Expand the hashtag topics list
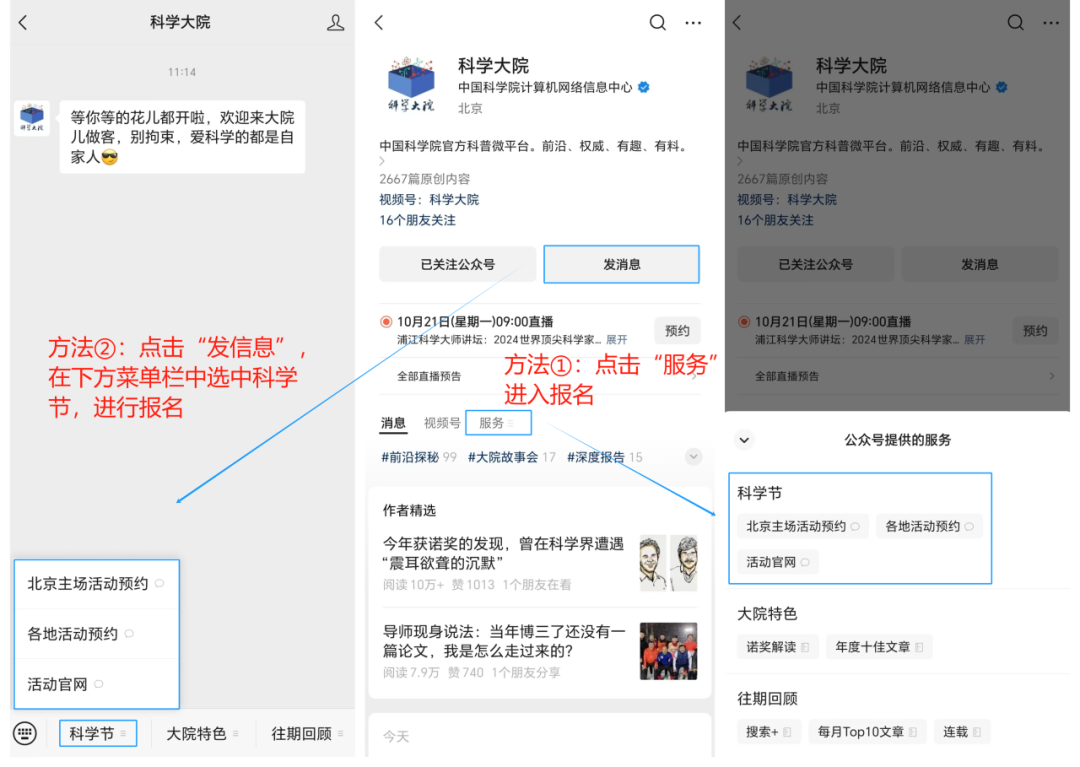 694,456
